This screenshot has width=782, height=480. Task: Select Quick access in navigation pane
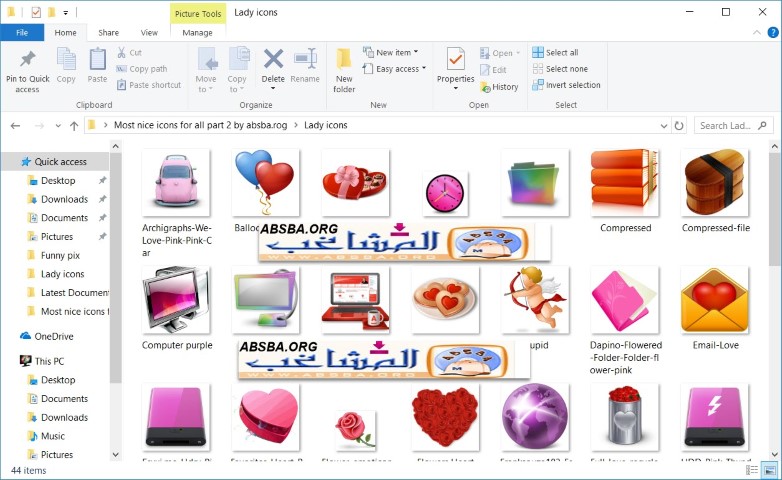(x=55, y=162)
